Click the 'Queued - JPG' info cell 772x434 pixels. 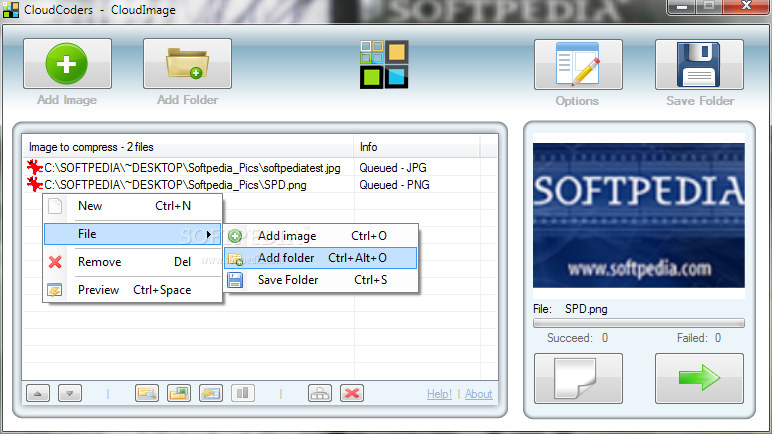393,168
